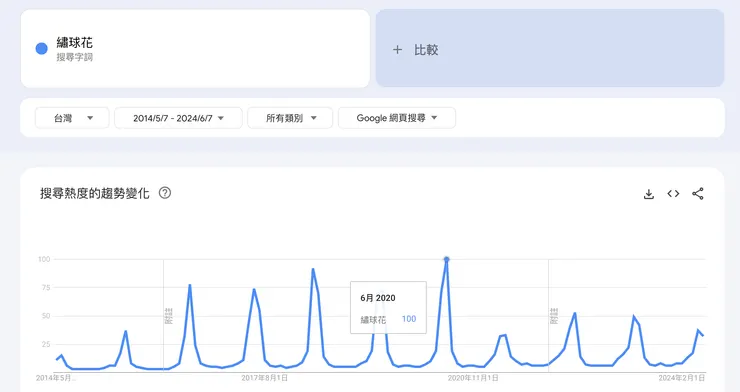Click the 50 y-axis label

(x=46, y=316)
